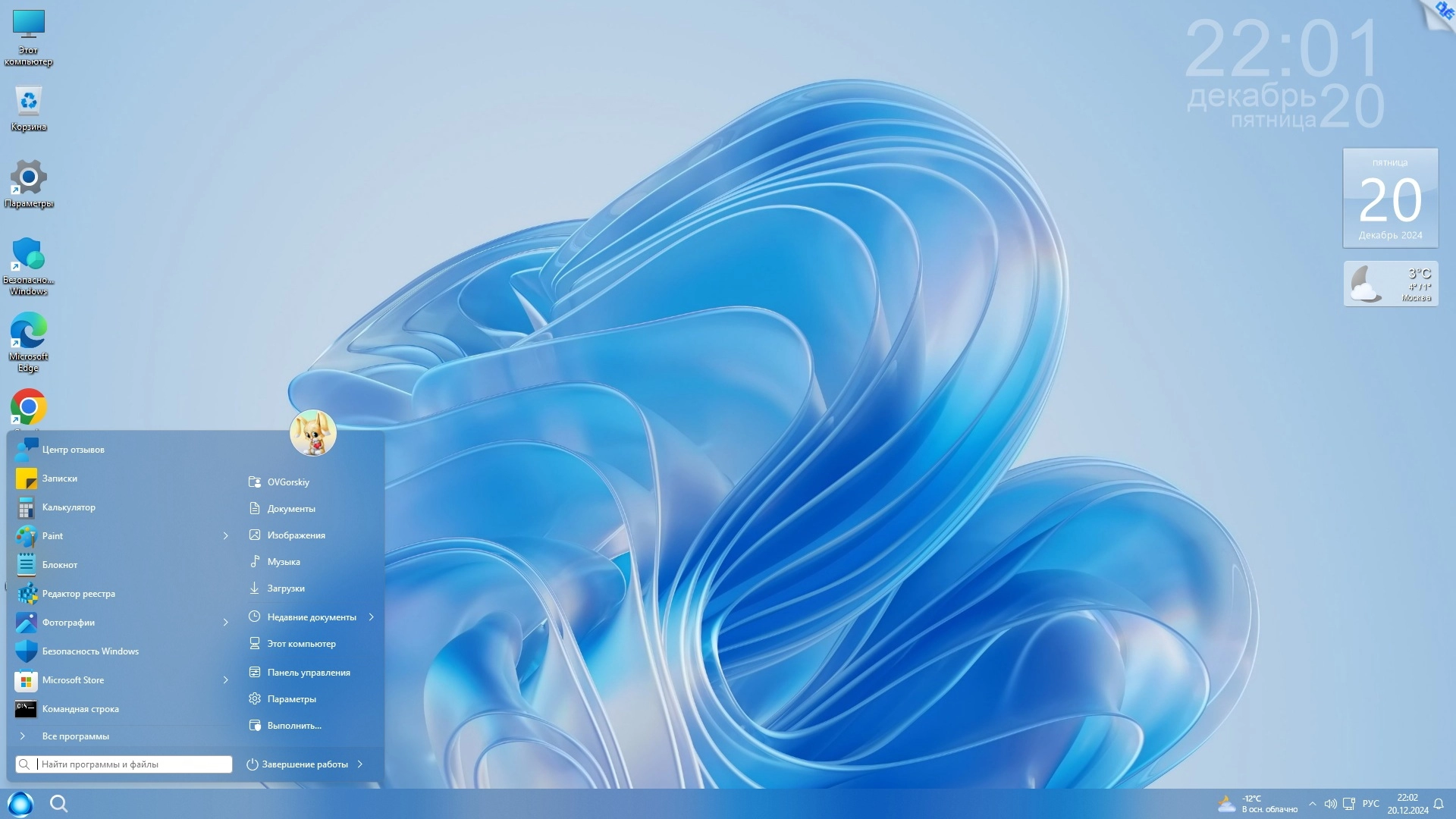Launch Command Prompt (Командная строка)
This screenshot has width=1456, height=819.
[x=80, y=709]
